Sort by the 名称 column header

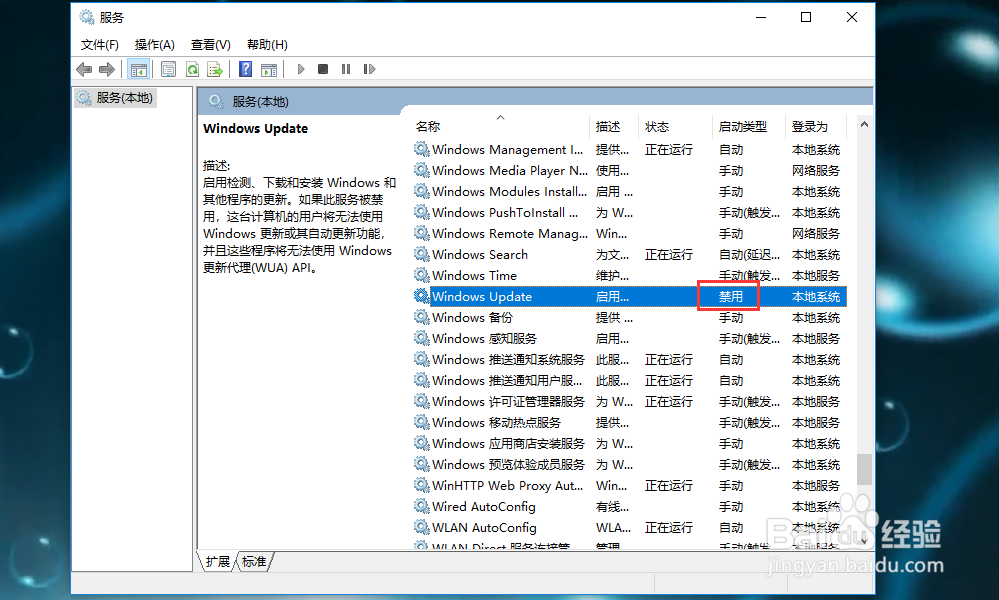tap(501, 126)
